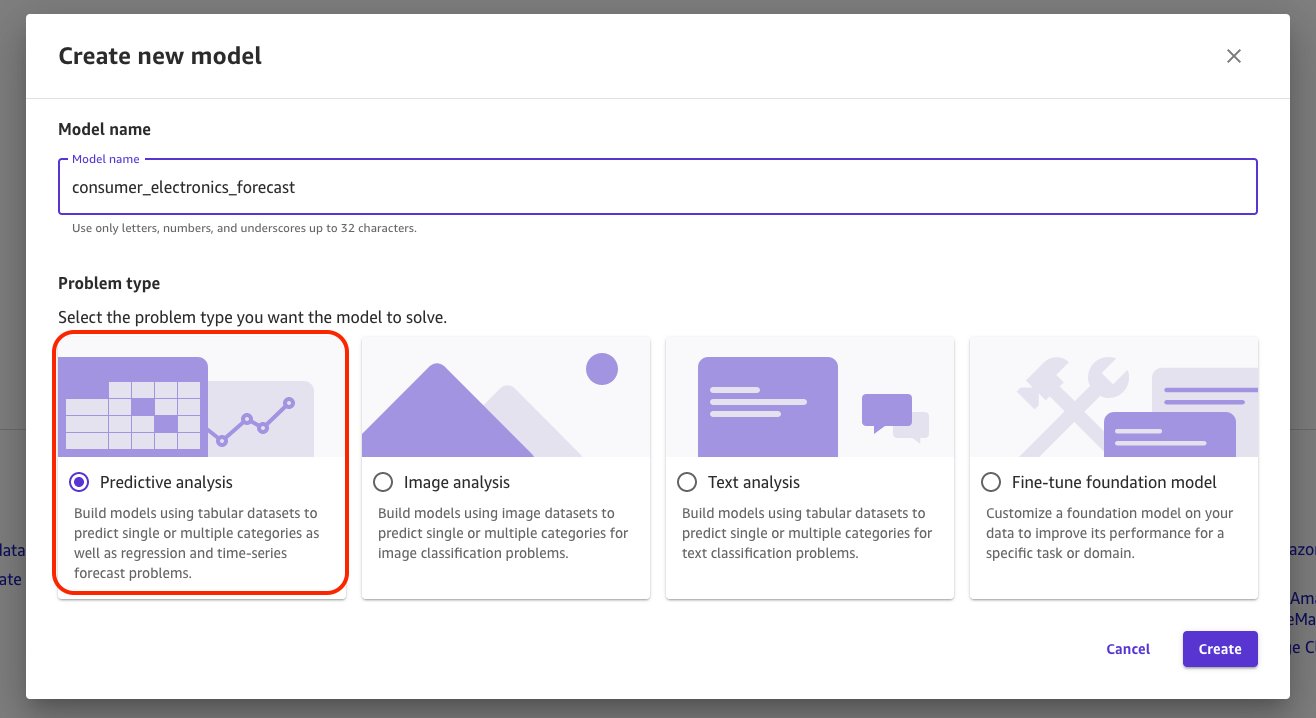
Task: Cancel the new model dialog
Action: pyautogui.click(x=1128, y=649)
